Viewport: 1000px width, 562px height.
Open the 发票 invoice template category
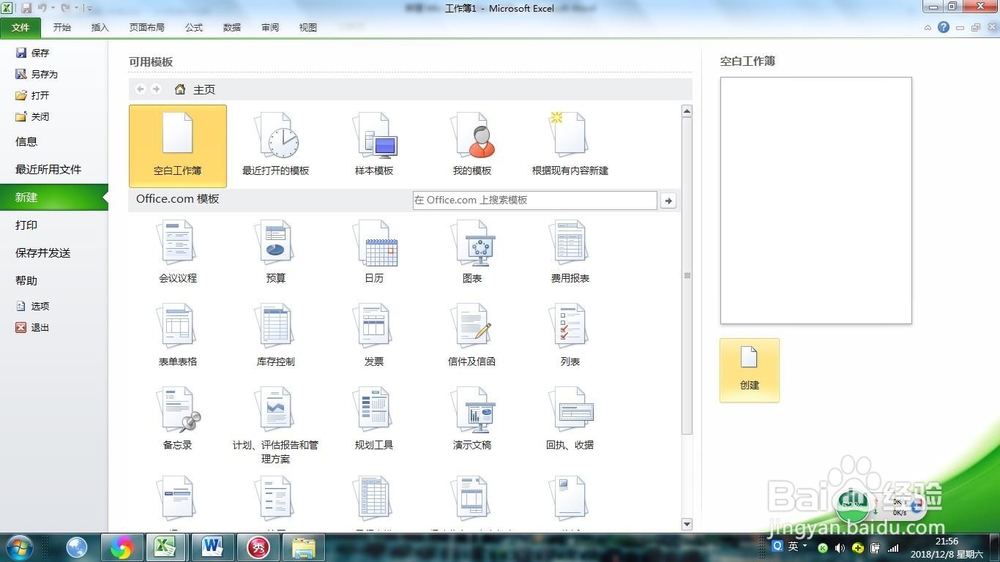pyautogui.click(x=374, y=334)
